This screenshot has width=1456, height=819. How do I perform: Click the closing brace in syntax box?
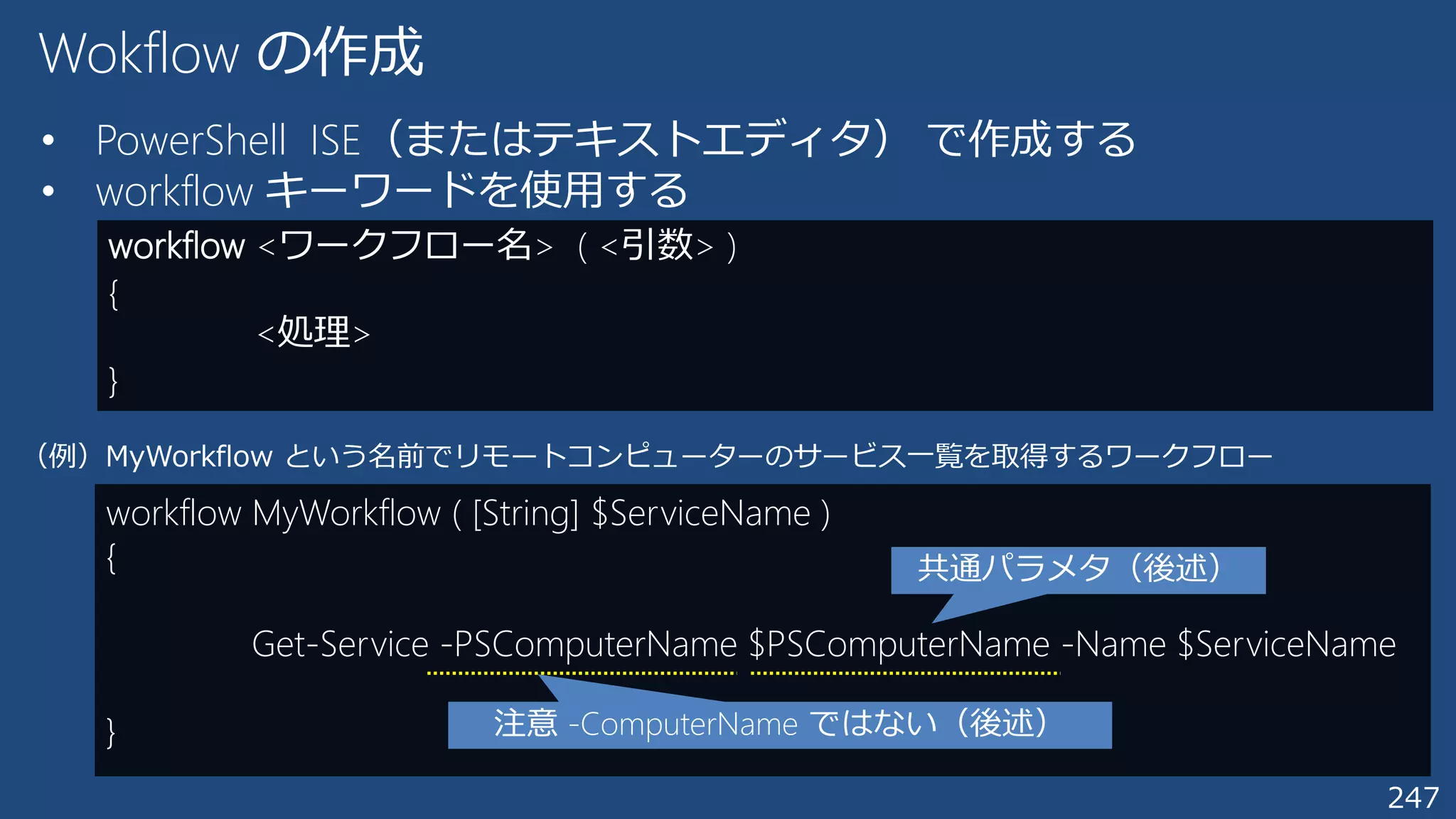click(113, 381)
